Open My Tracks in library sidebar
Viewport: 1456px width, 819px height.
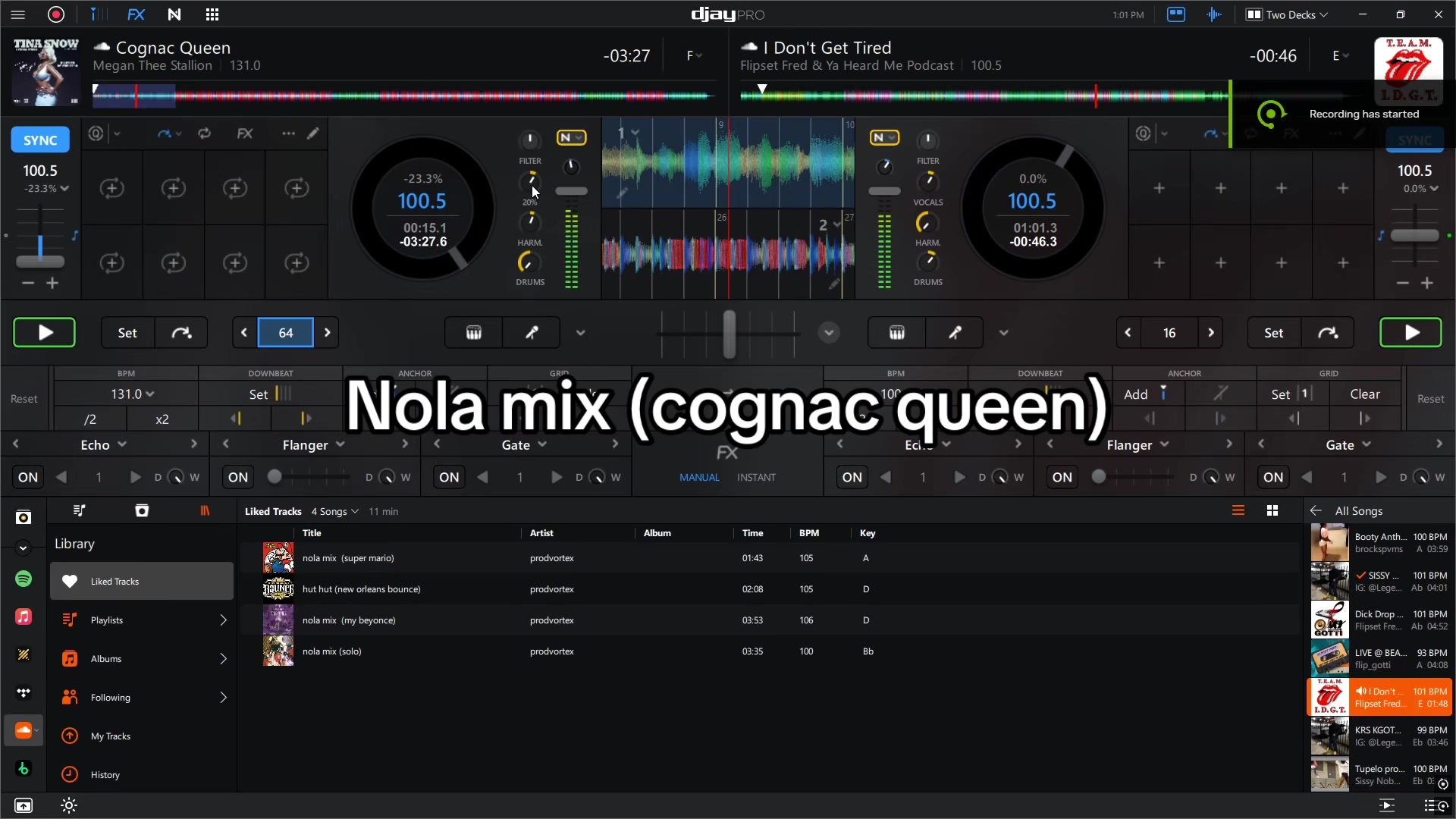(x=142, y=736)
